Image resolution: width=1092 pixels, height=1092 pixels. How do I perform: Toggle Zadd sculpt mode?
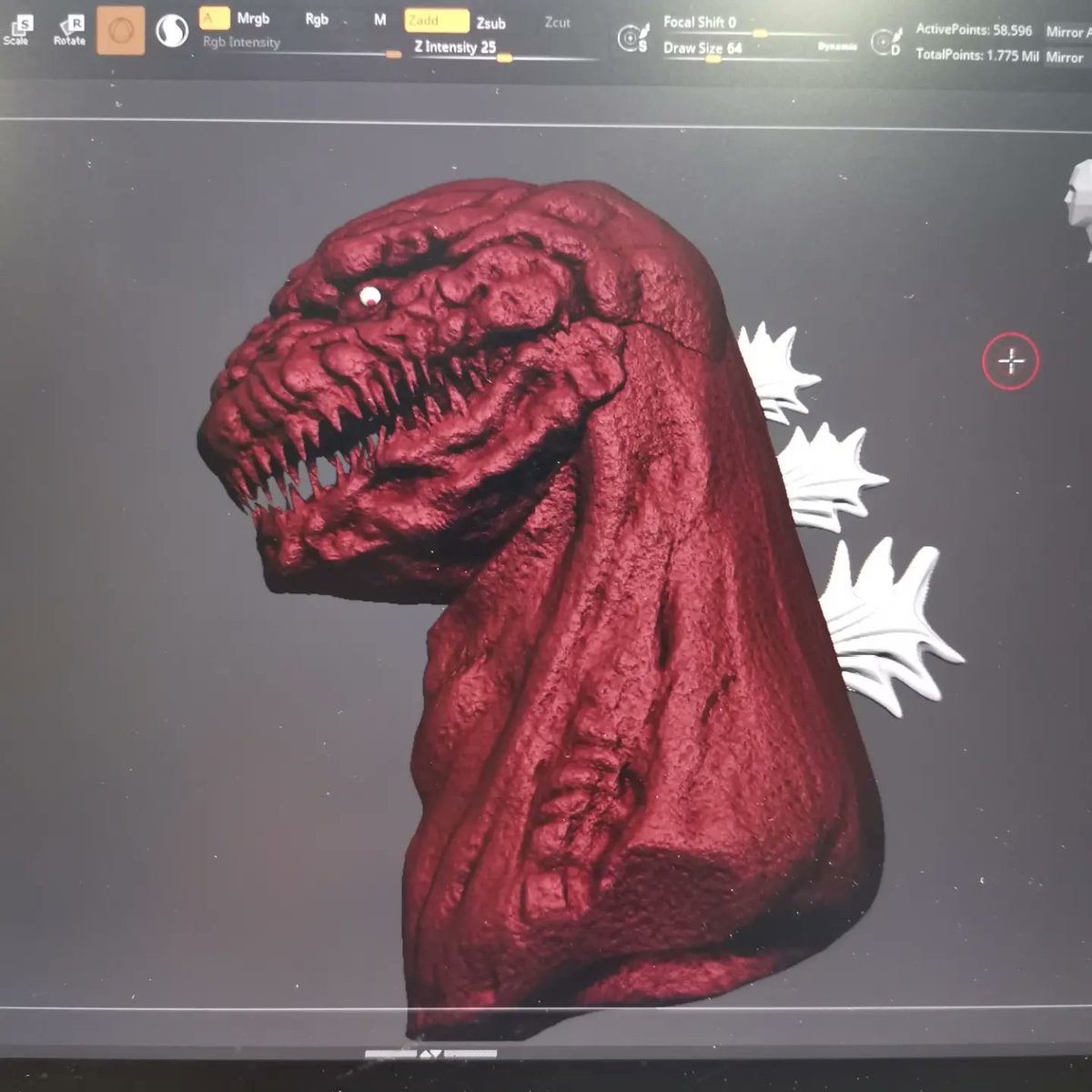click(x=437, y=21)
